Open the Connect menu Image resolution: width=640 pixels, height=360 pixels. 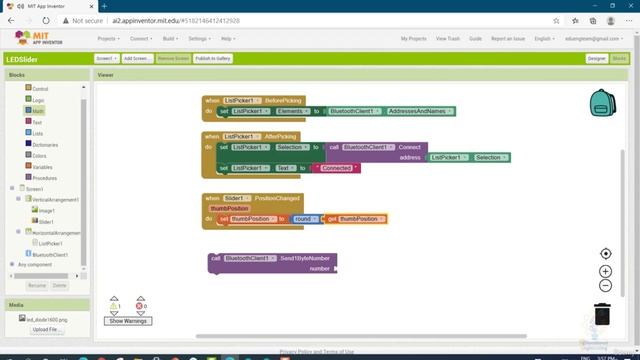141,38
